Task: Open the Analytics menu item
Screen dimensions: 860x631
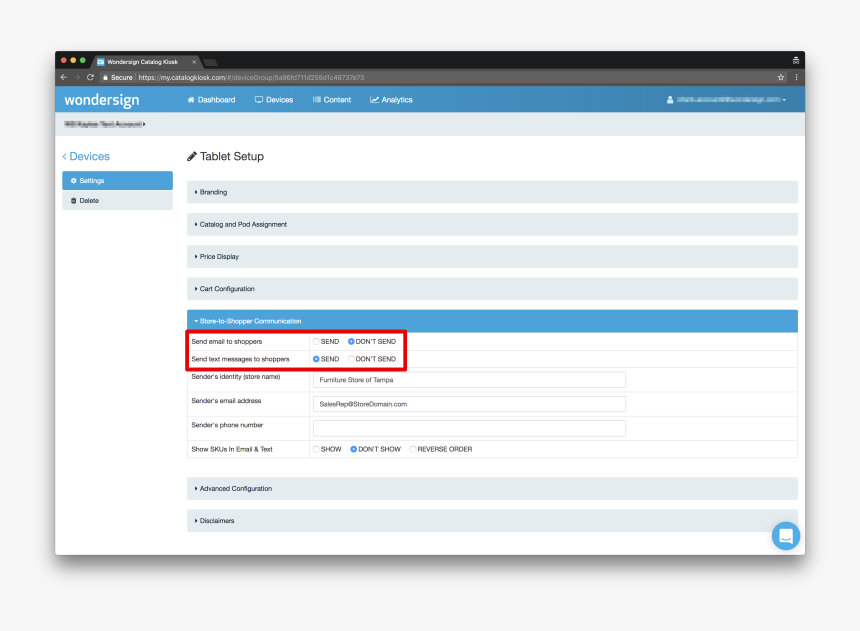Action: point(391,100)
